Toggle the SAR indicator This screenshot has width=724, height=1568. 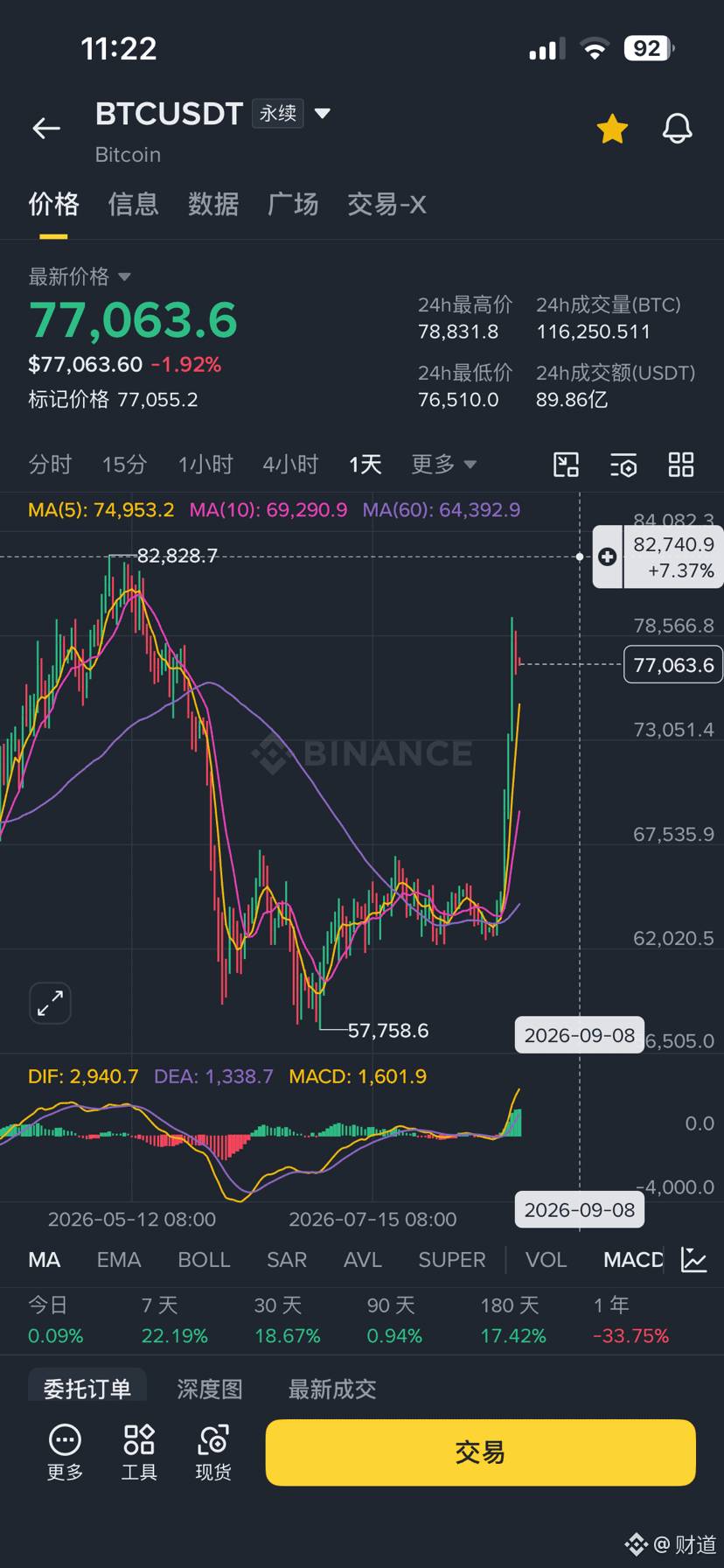(287, 1259)
